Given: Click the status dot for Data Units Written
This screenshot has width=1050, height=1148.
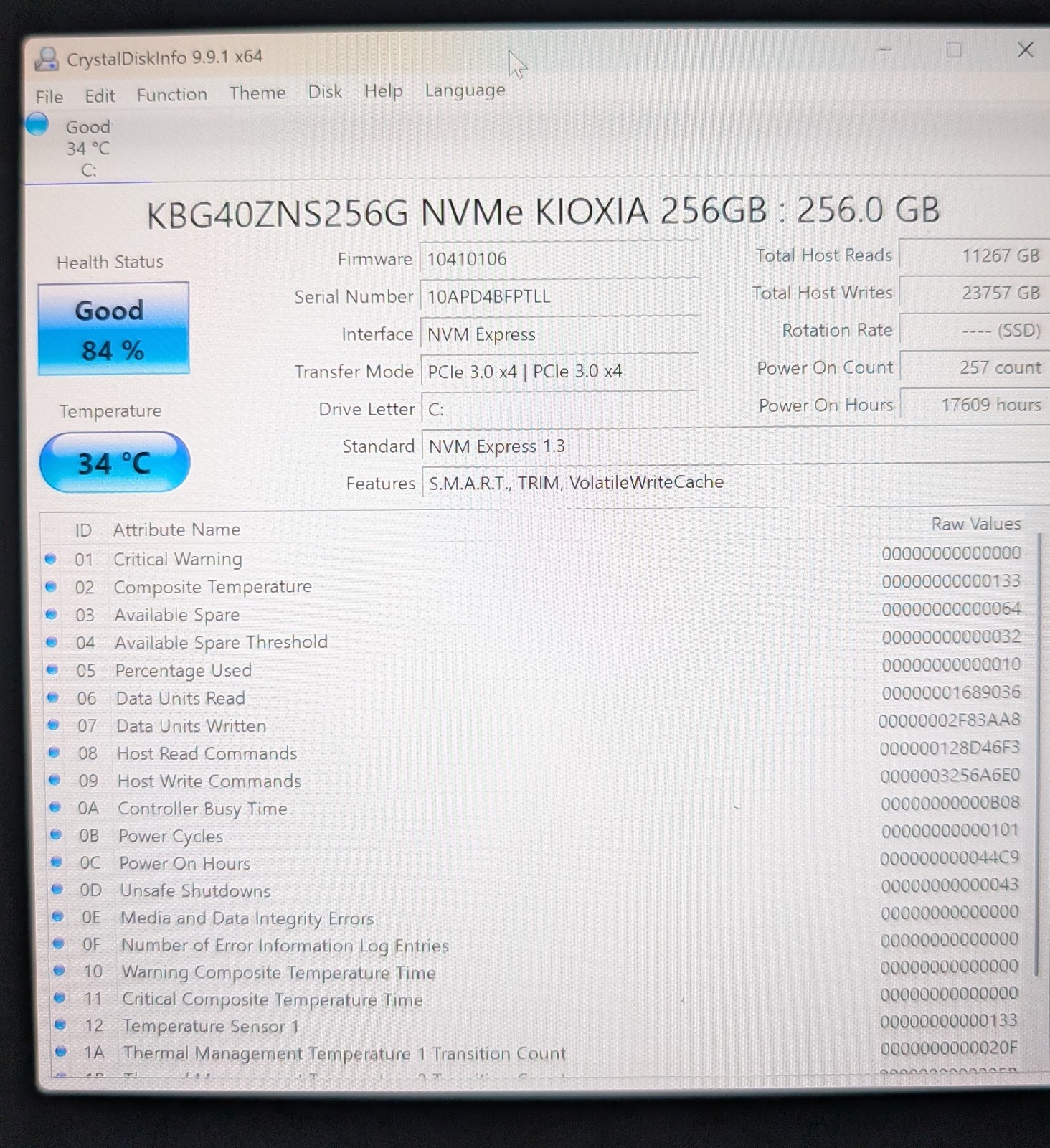Looking at the screenshot, I should point(53,725).
